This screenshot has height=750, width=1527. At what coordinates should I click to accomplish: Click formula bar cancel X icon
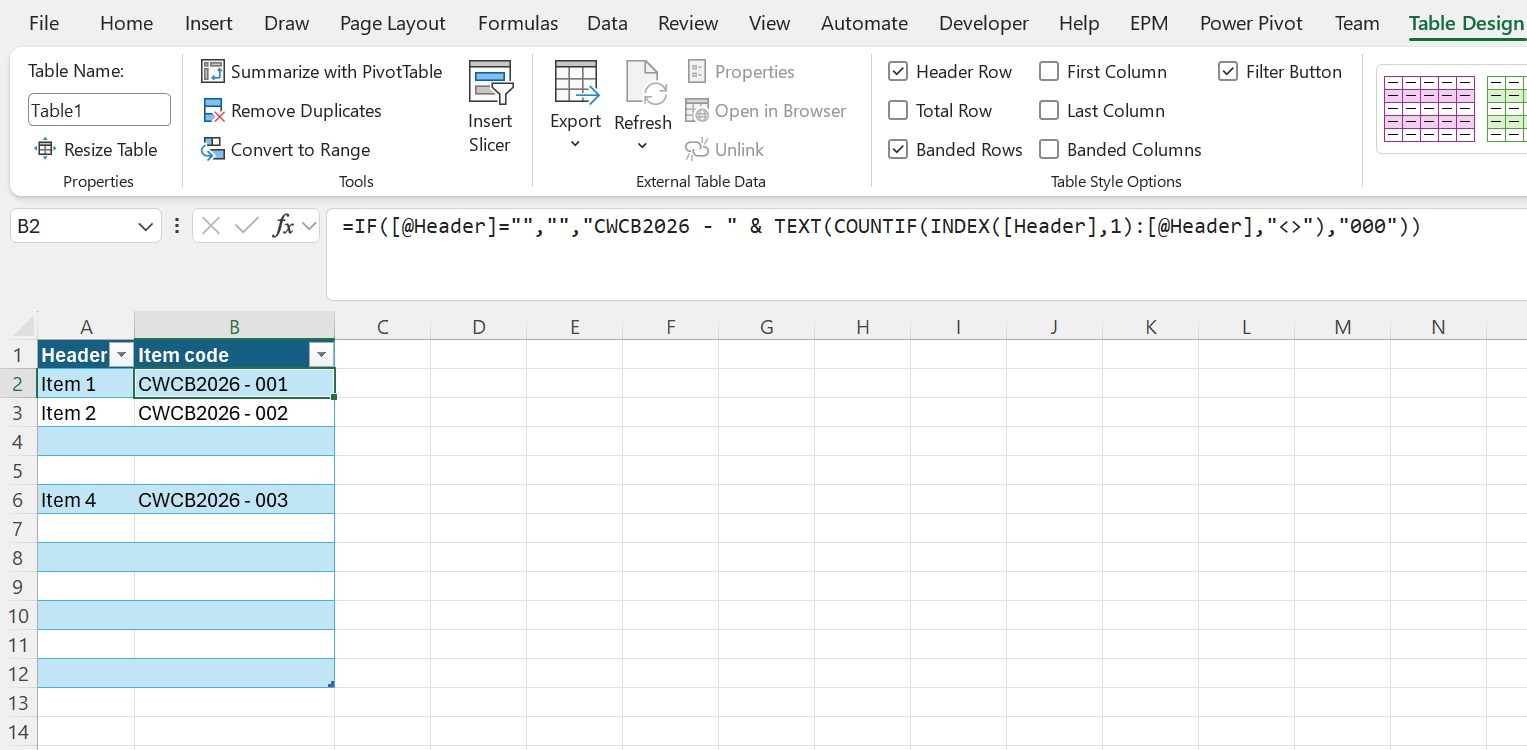(x=211, y=226)
